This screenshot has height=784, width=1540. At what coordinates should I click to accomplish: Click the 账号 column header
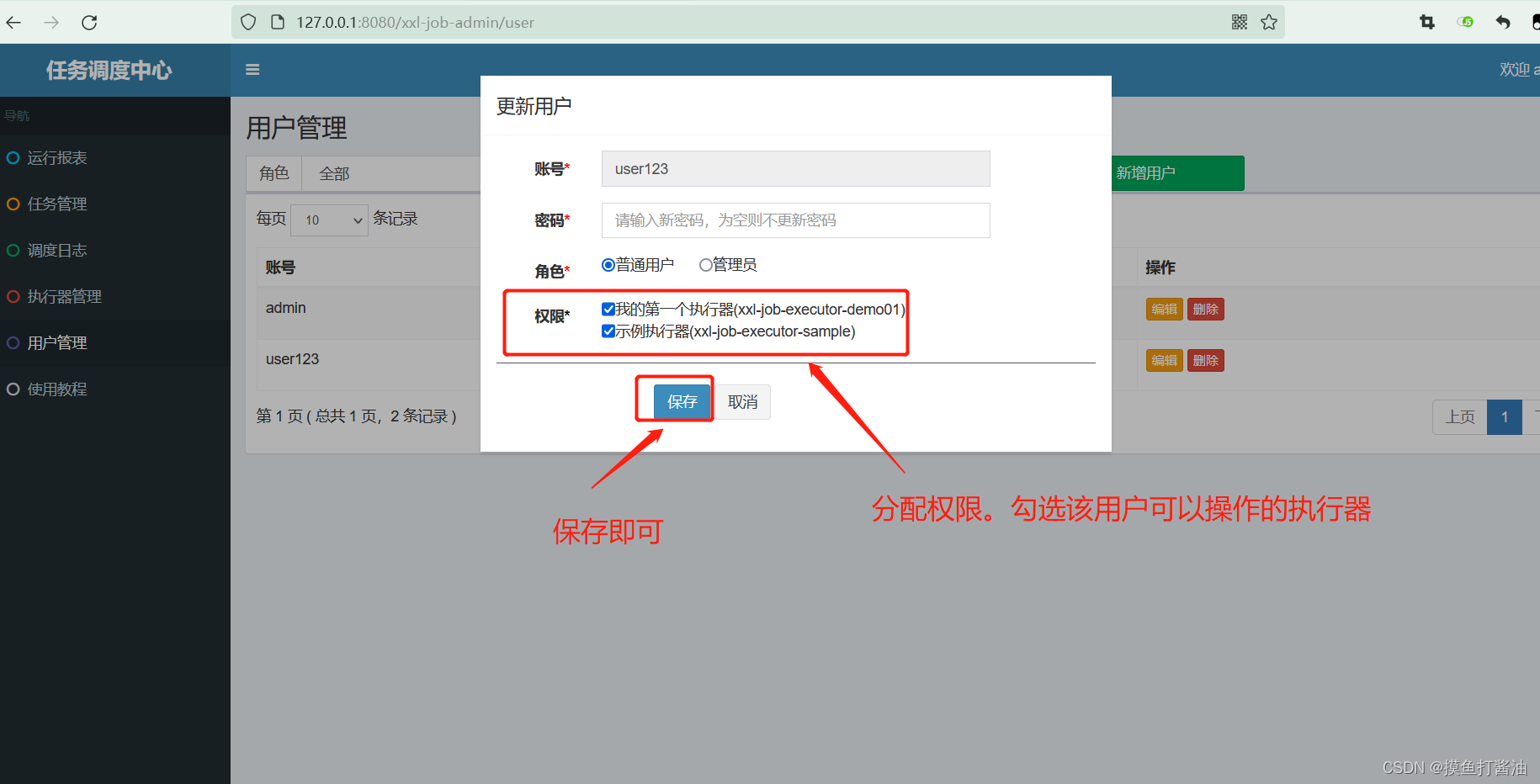280,268
